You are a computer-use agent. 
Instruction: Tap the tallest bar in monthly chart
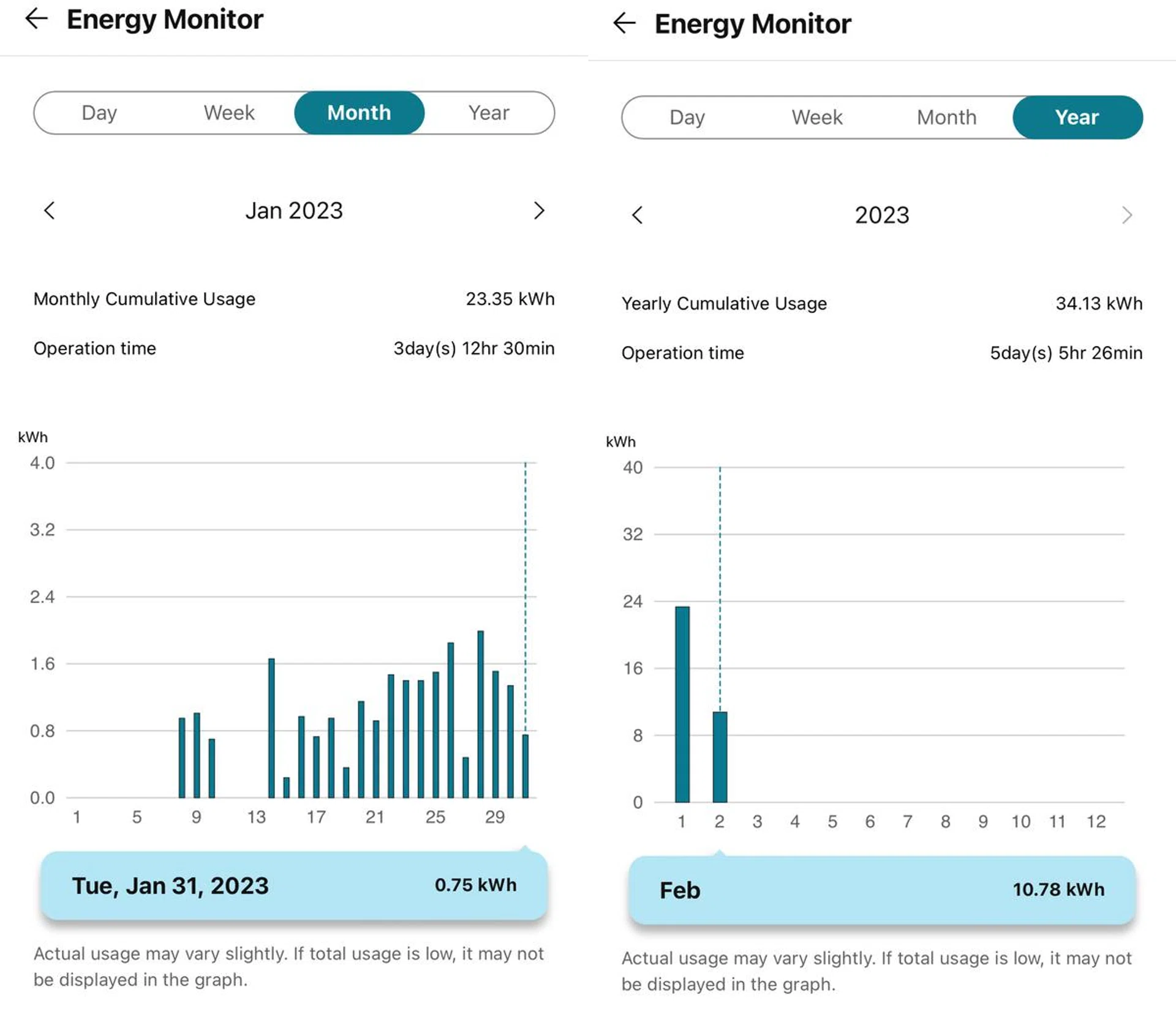(480, 714)
